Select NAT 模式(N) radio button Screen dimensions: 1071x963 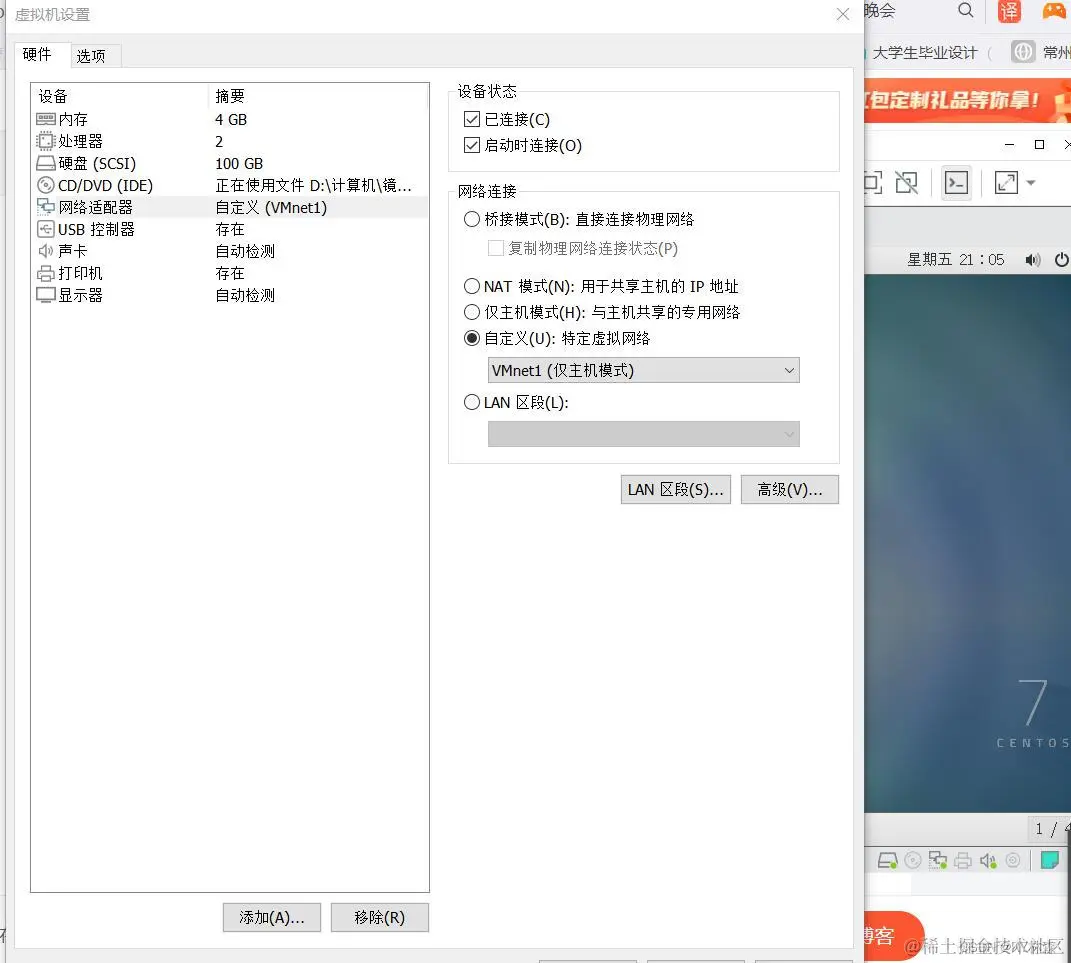[x=471, y=286]
